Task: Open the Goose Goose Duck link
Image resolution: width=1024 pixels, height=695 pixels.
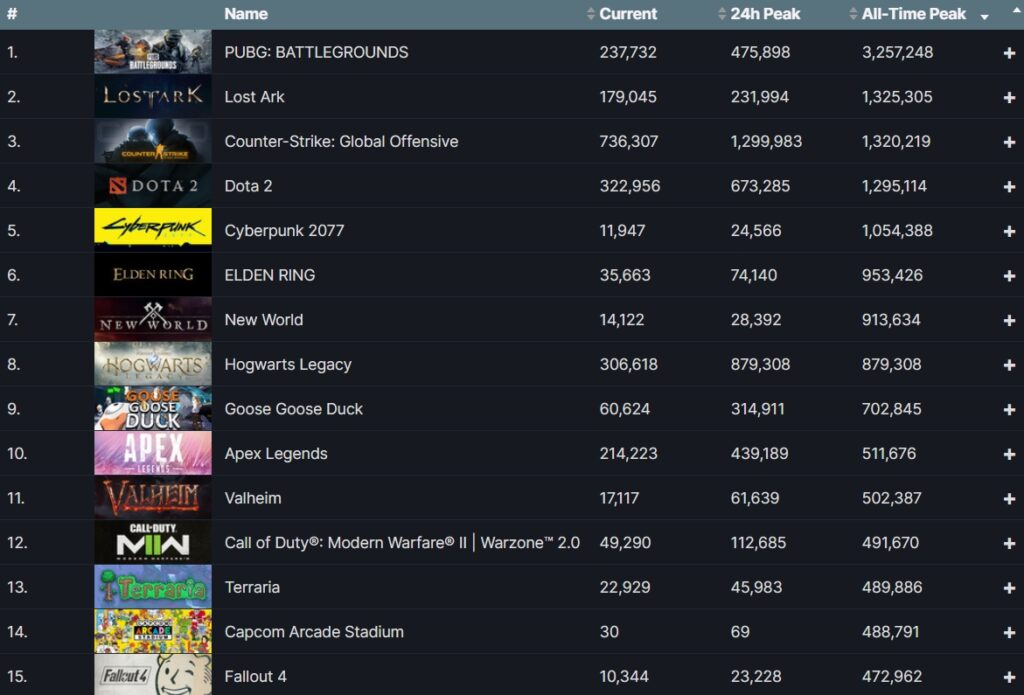Action: coord(293,409)
